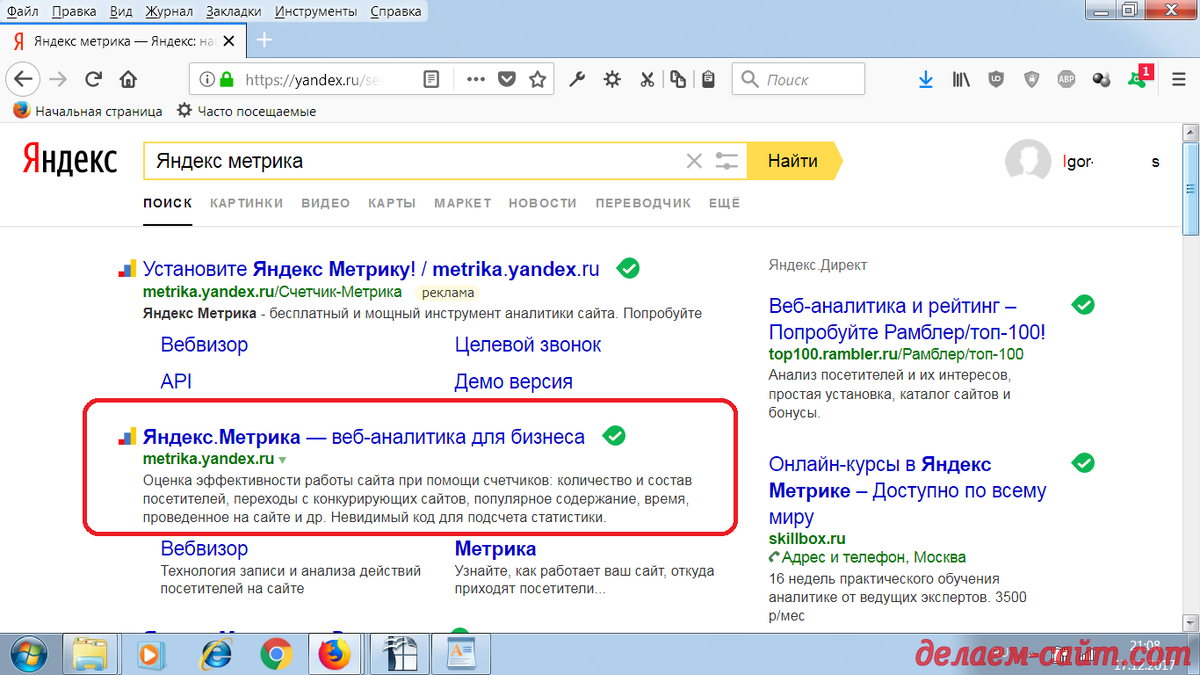Save page to Pocket icon

[507, 79]
